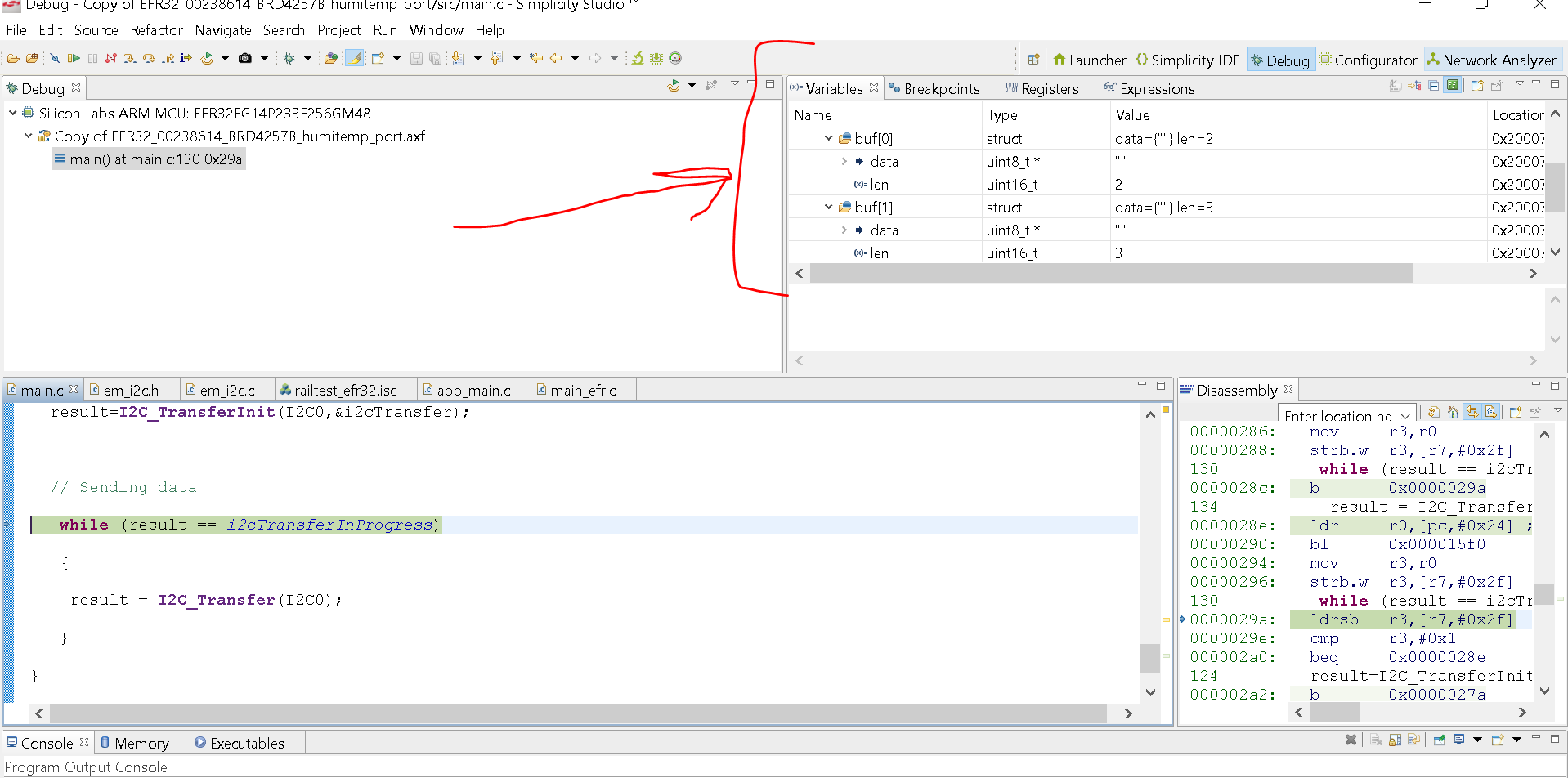Screen dimensions: 1568x778
Task: Collapse the buf[1] variable row
Action: [828, 208]
